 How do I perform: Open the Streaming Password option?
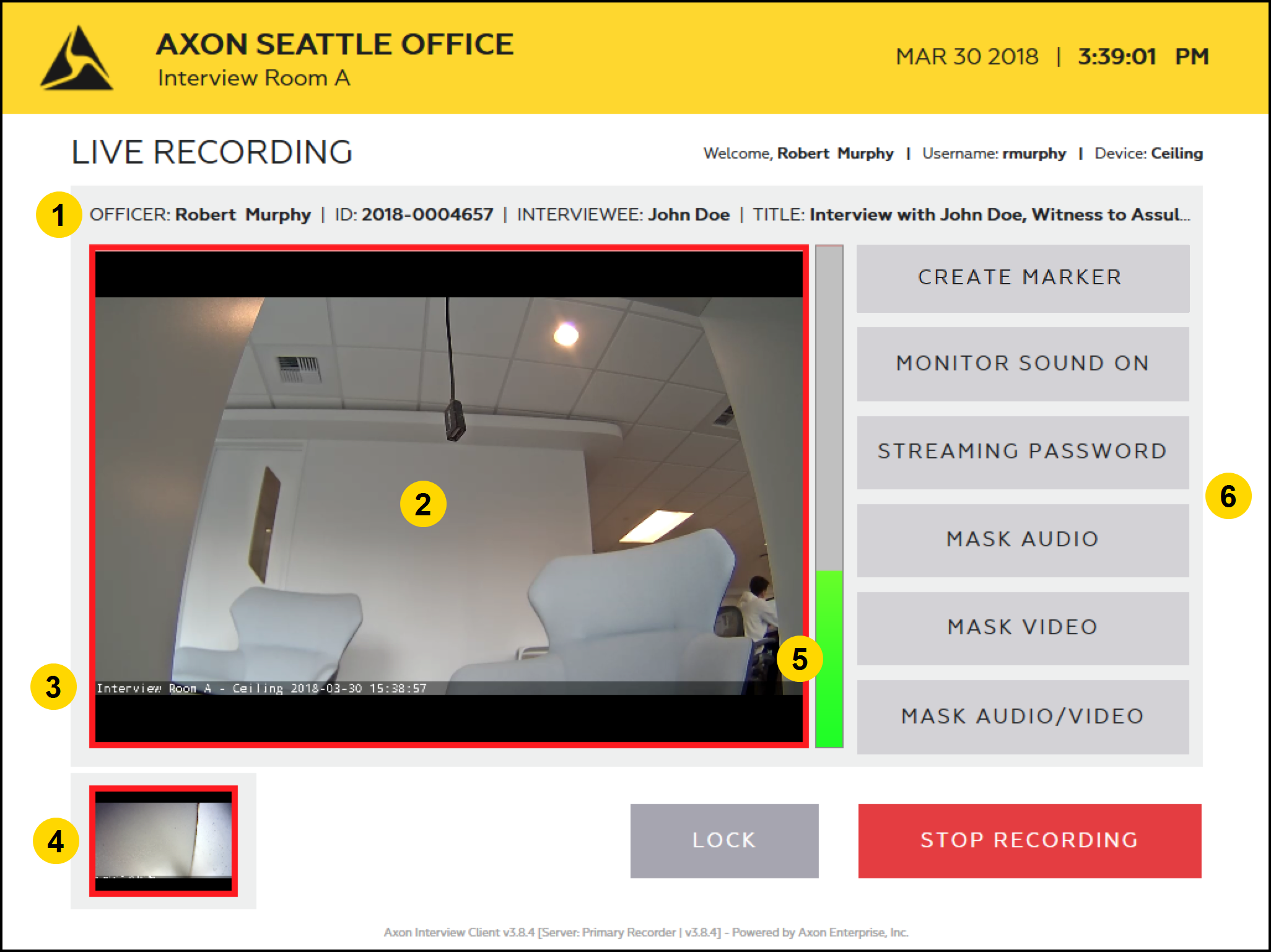pos(1023,452)
